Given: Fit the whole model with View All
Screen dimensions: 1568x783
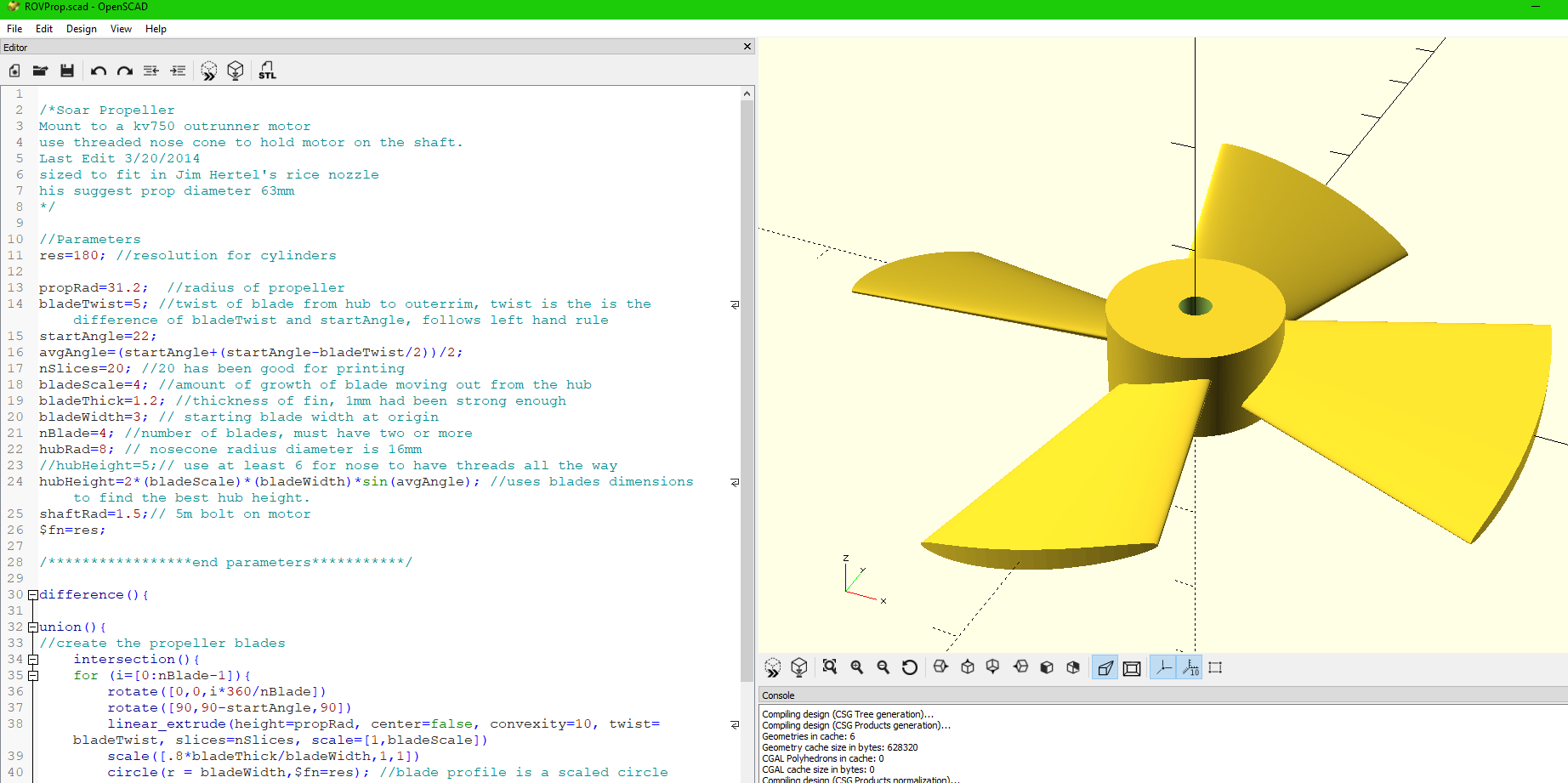Looking at the screenshot, I should point(830,667).
